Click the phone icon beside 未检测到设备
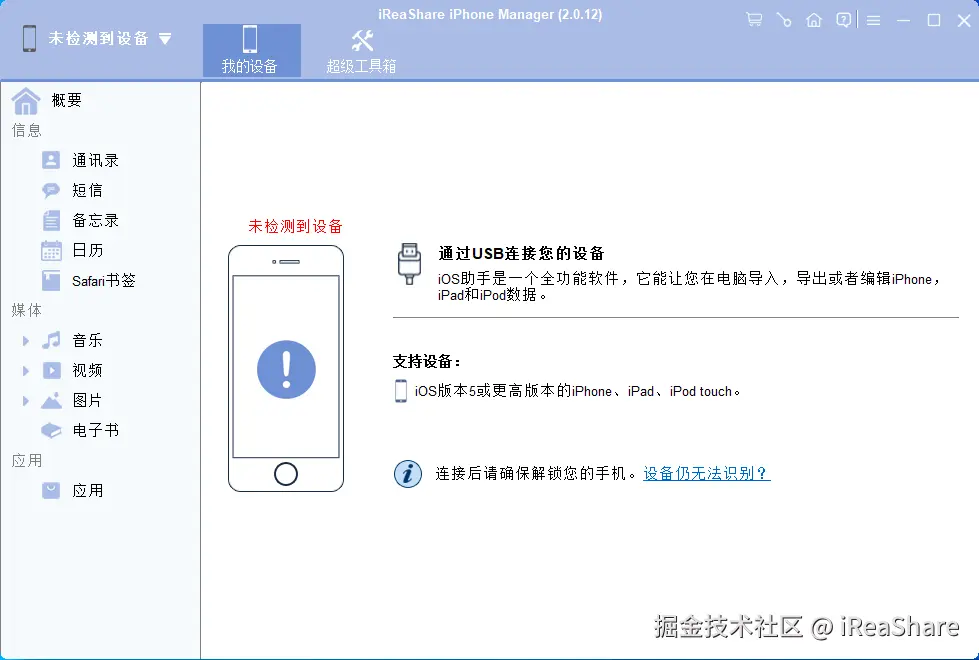Viewport: 979px width, 660px height. pyautogui.click(x=29, y=39)
